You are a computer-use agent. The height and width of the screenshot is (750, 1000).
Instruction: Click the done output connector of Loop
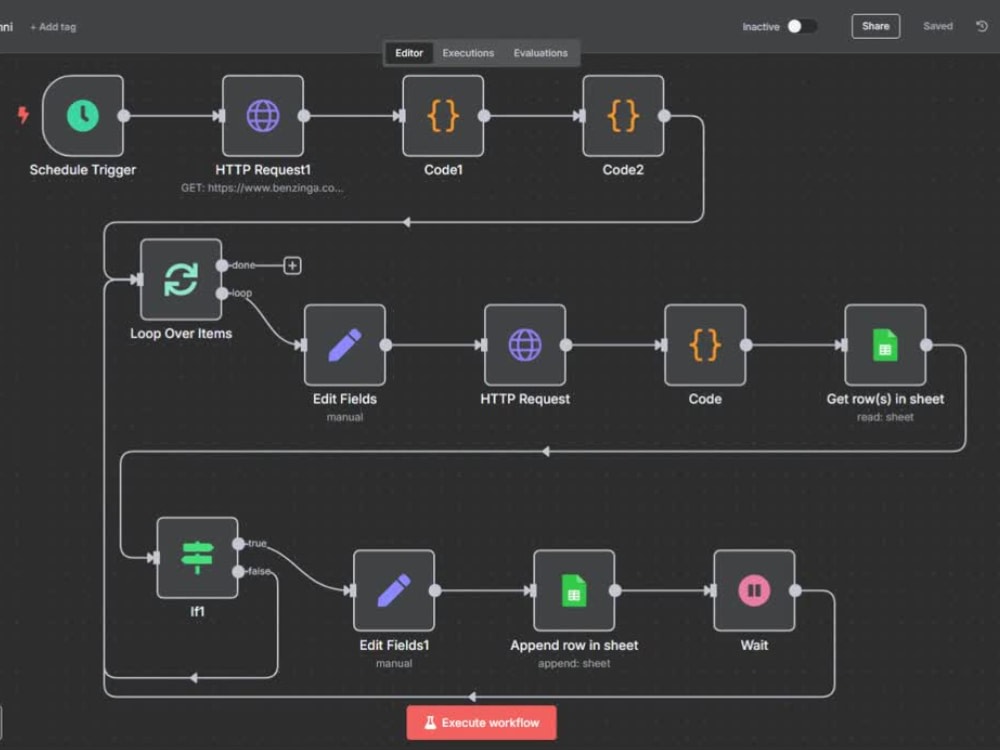click(x=222, y=265)
